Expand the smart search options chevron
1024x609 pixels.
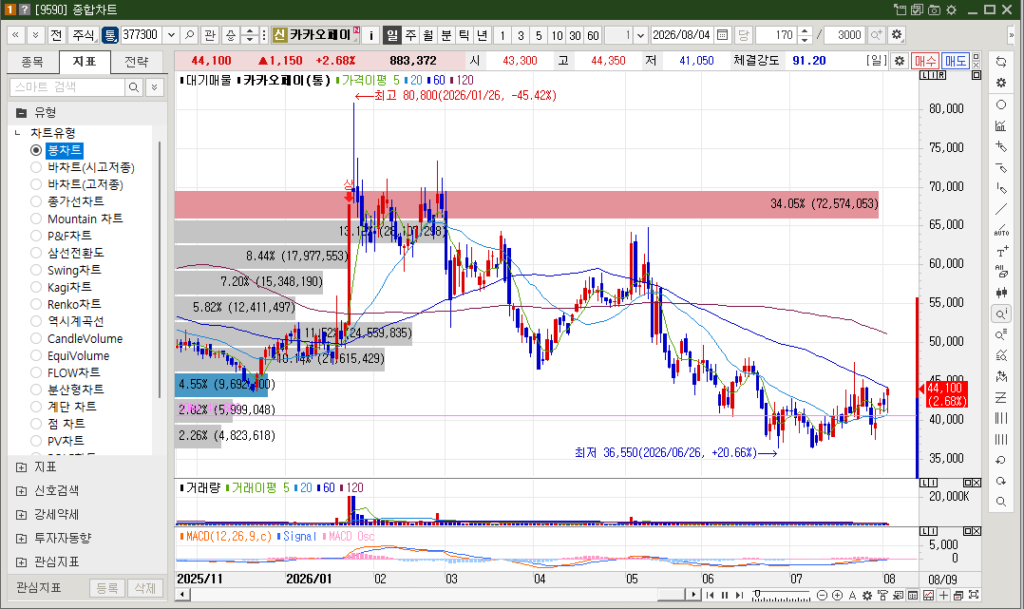[x=154, y=87]
